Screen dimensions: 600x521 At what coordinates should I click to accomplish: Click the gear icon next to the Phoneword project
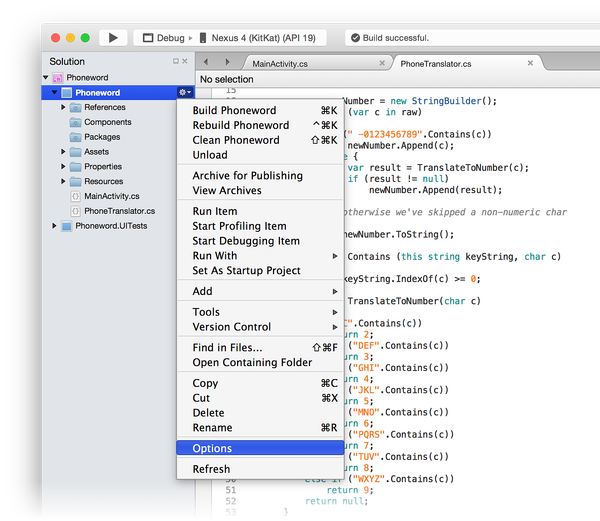(x=184, y=93)
